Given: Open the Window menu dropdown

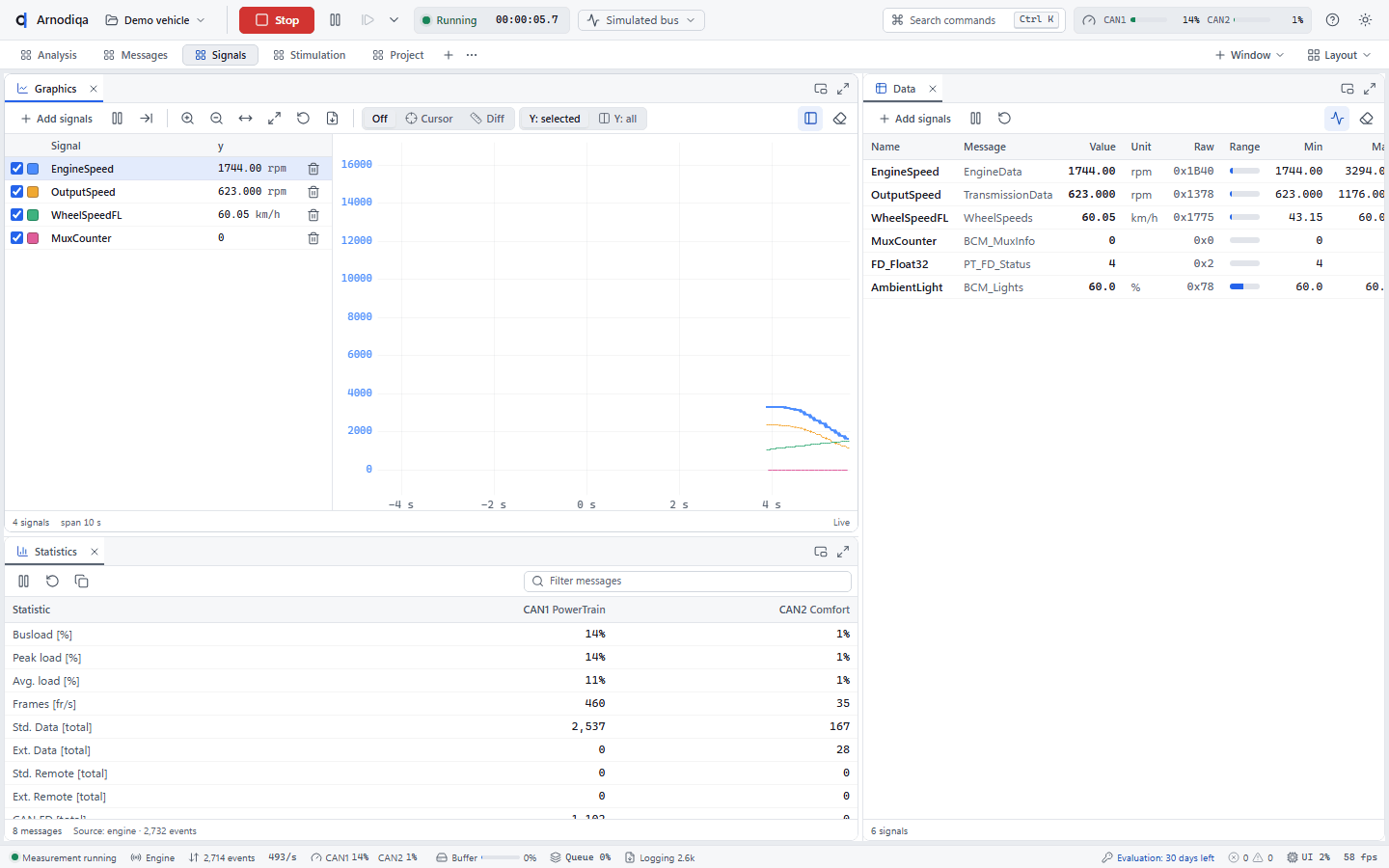Looking at the screenshot, I should [1249, 55].
